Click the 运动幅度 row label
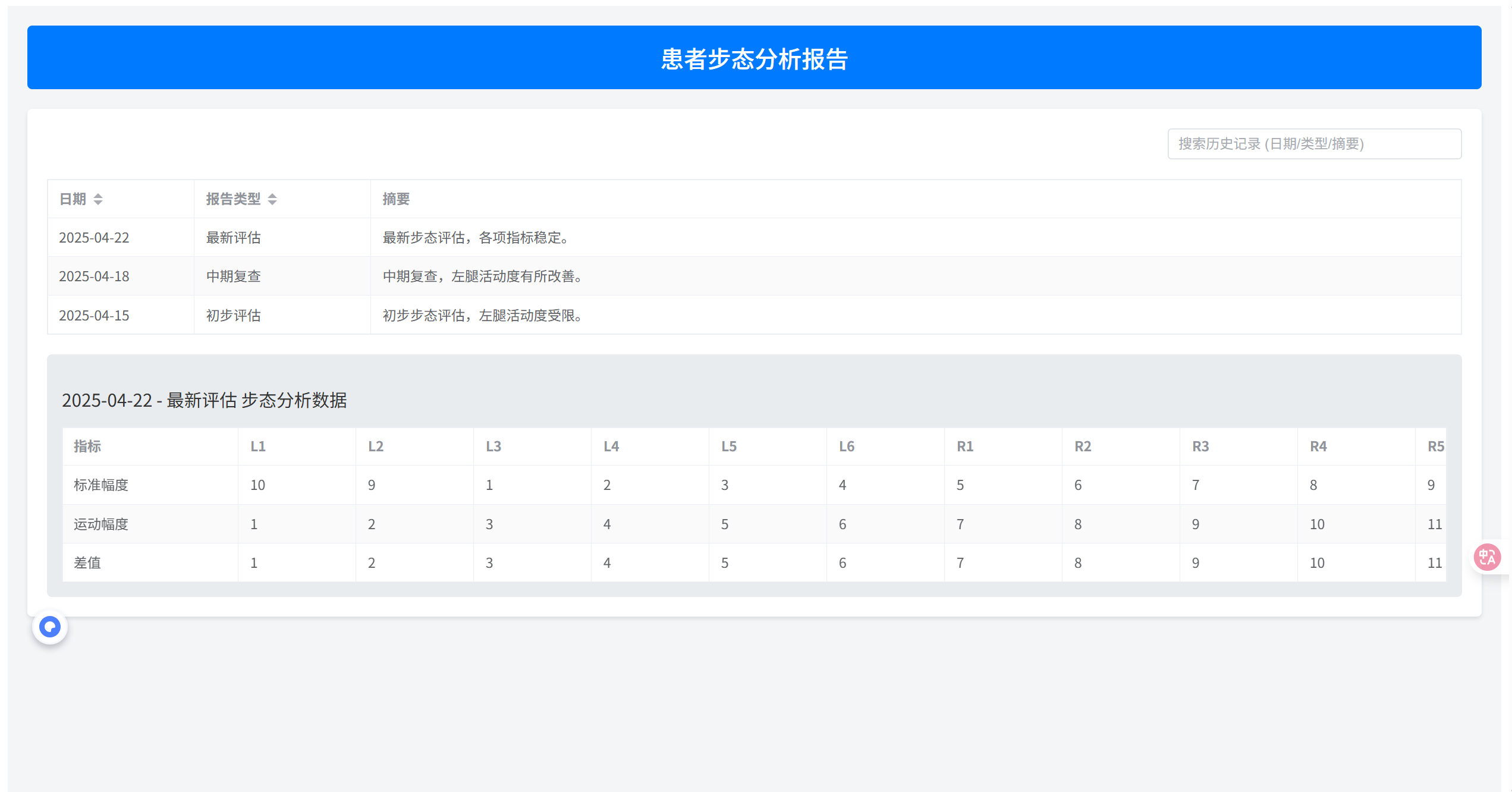1512x792 pixels. click(101, 524)
